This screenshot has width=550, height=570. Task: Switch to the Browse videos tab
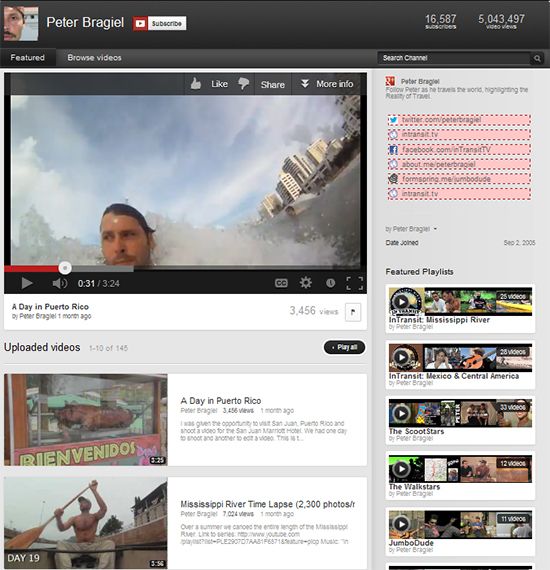click(x=95, y=58)
